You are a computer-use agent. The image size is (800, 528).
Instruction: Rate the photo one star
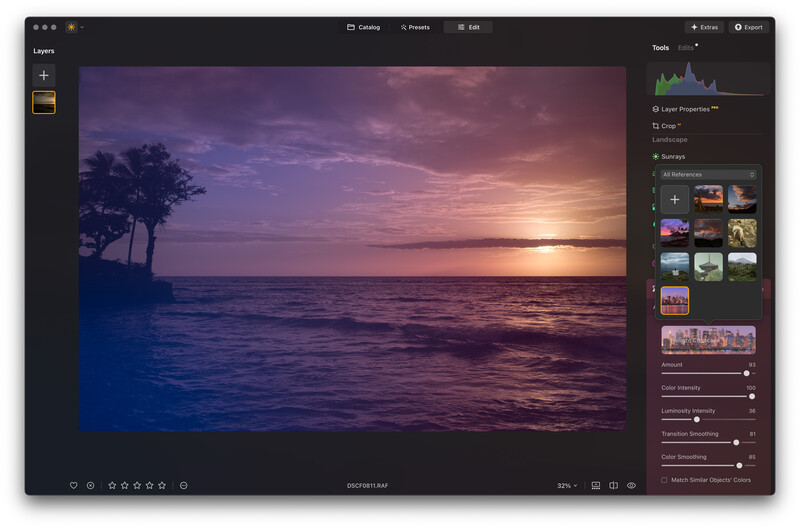point(112,485)
